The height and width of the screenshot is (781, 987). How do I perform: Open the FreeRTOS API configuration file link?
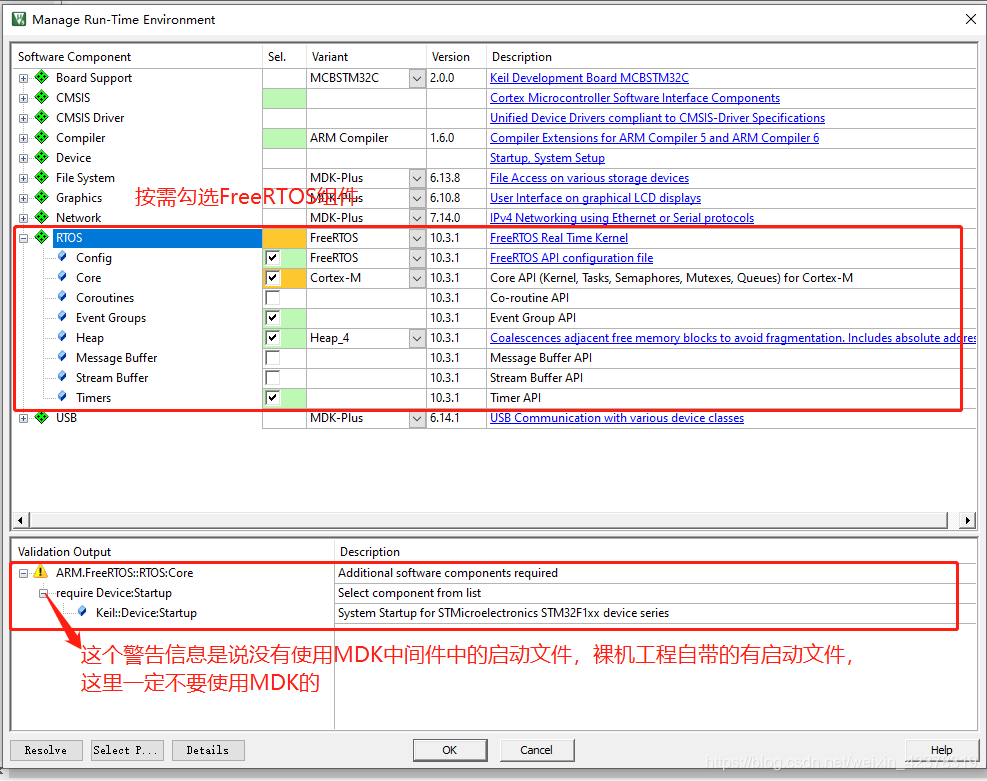pyautogui.click(x=572, y=258)
